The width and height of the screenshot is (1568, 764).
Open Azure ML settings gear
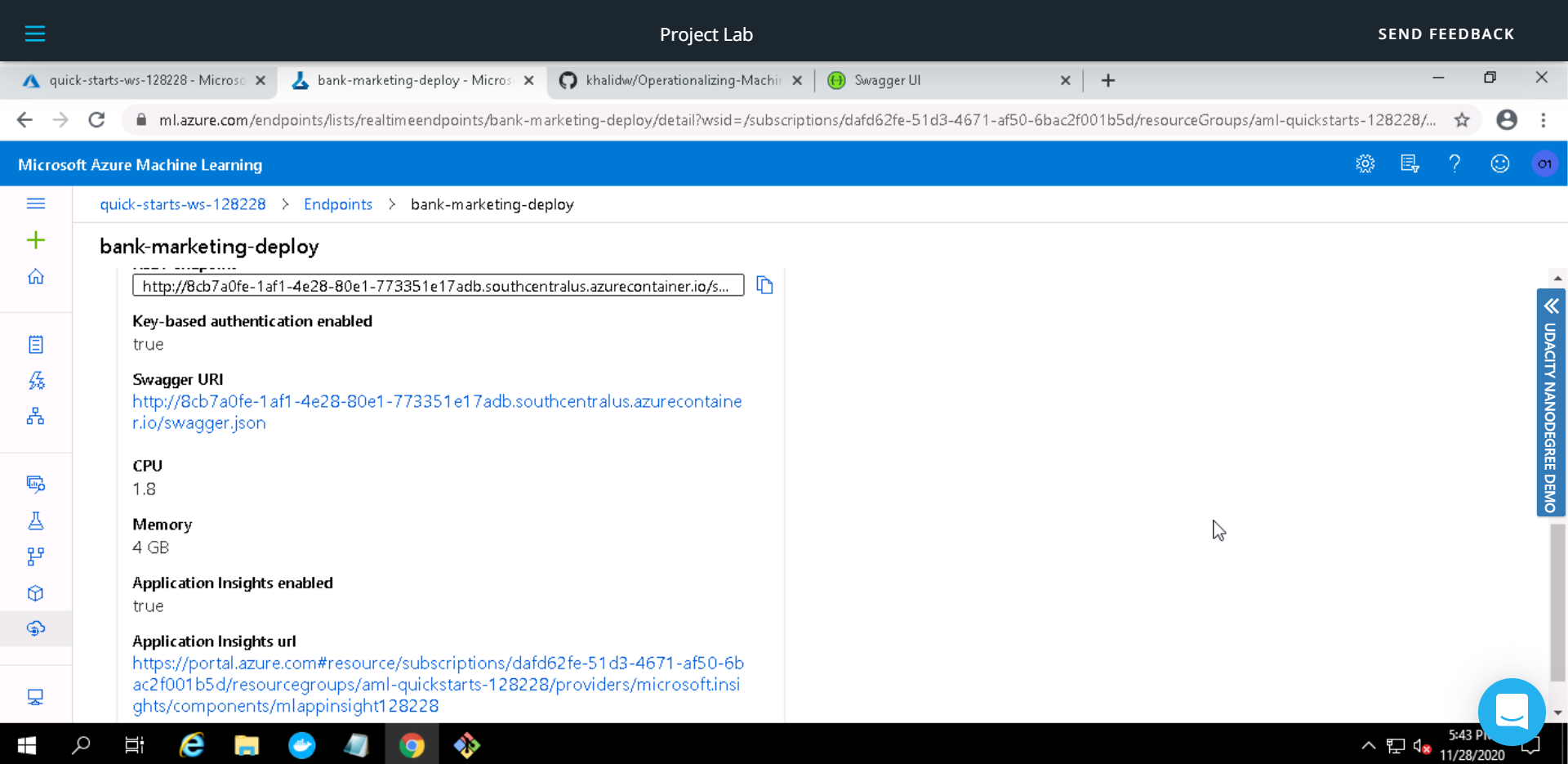[x=1365, y=164]
